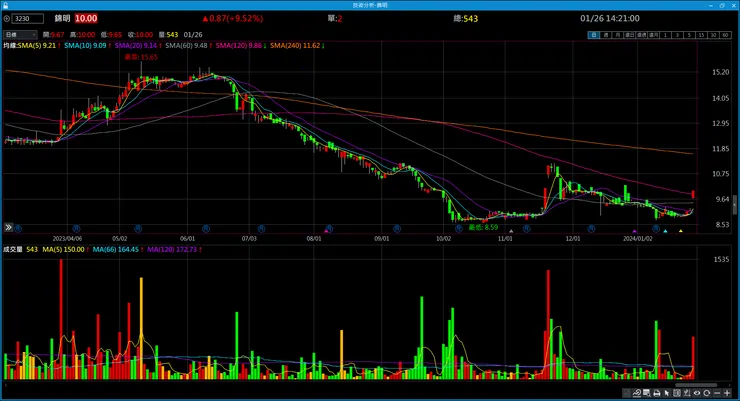Toggle the 15-minute interval button
The image size is (740, 401).
click(x=701, y=35)
